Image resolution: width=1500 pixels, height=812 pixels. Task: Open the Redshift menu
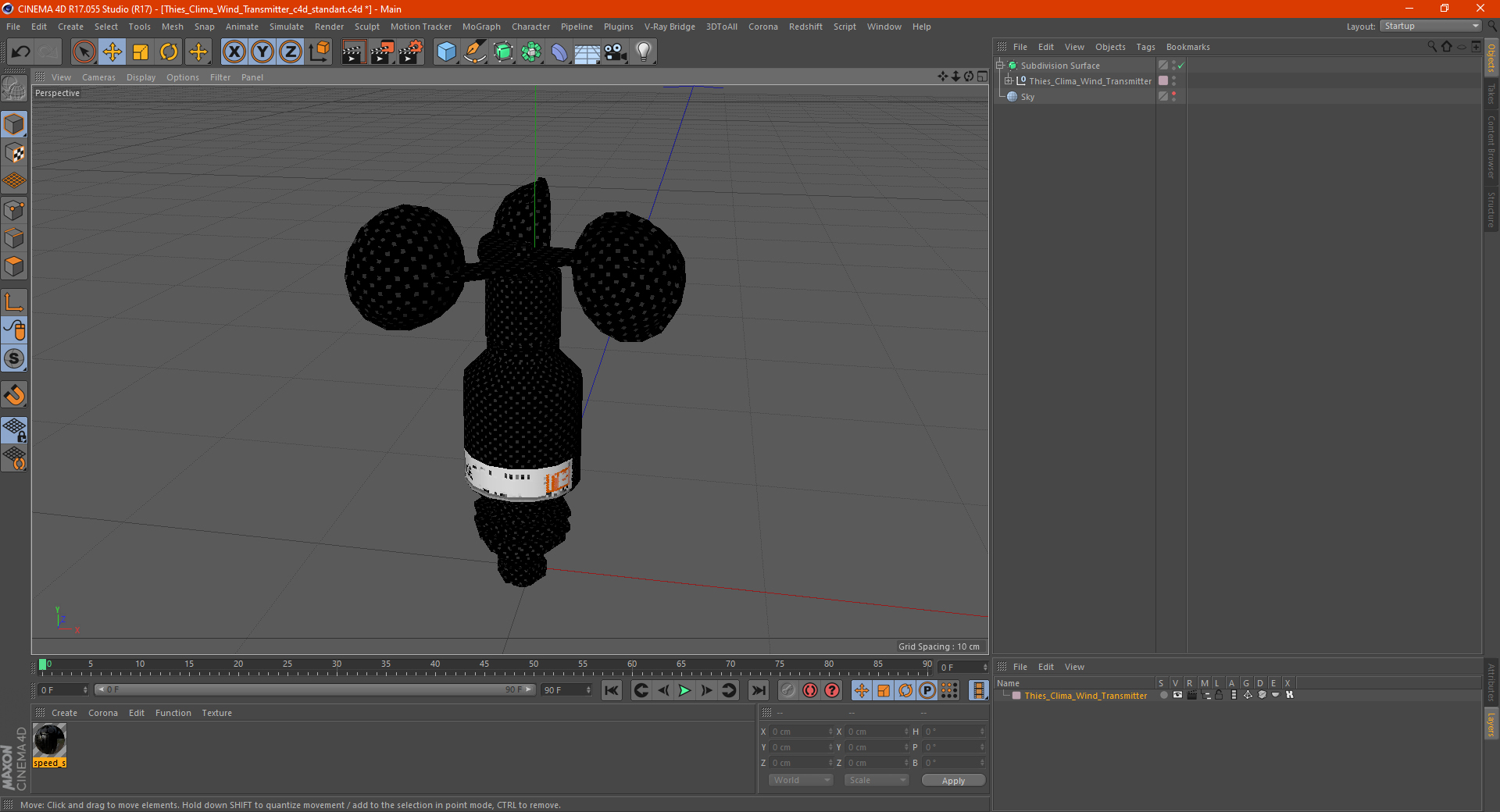[x=805, y=27]
